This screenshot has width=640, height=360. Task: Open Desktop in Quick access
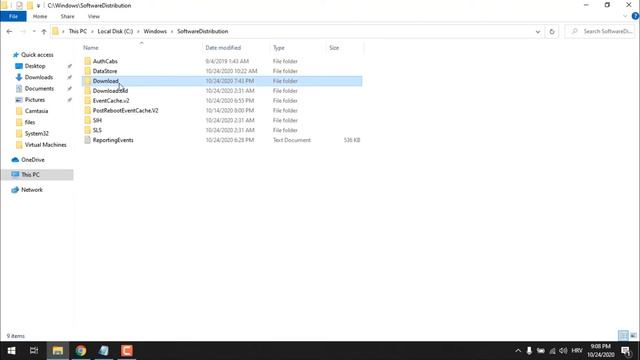(x=35, y=66)
